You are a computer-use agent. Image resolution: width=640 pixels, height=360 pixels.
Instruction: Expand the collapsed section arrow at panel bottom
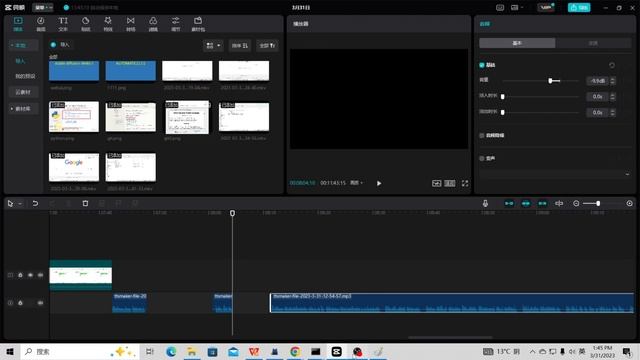pos(627,174)
